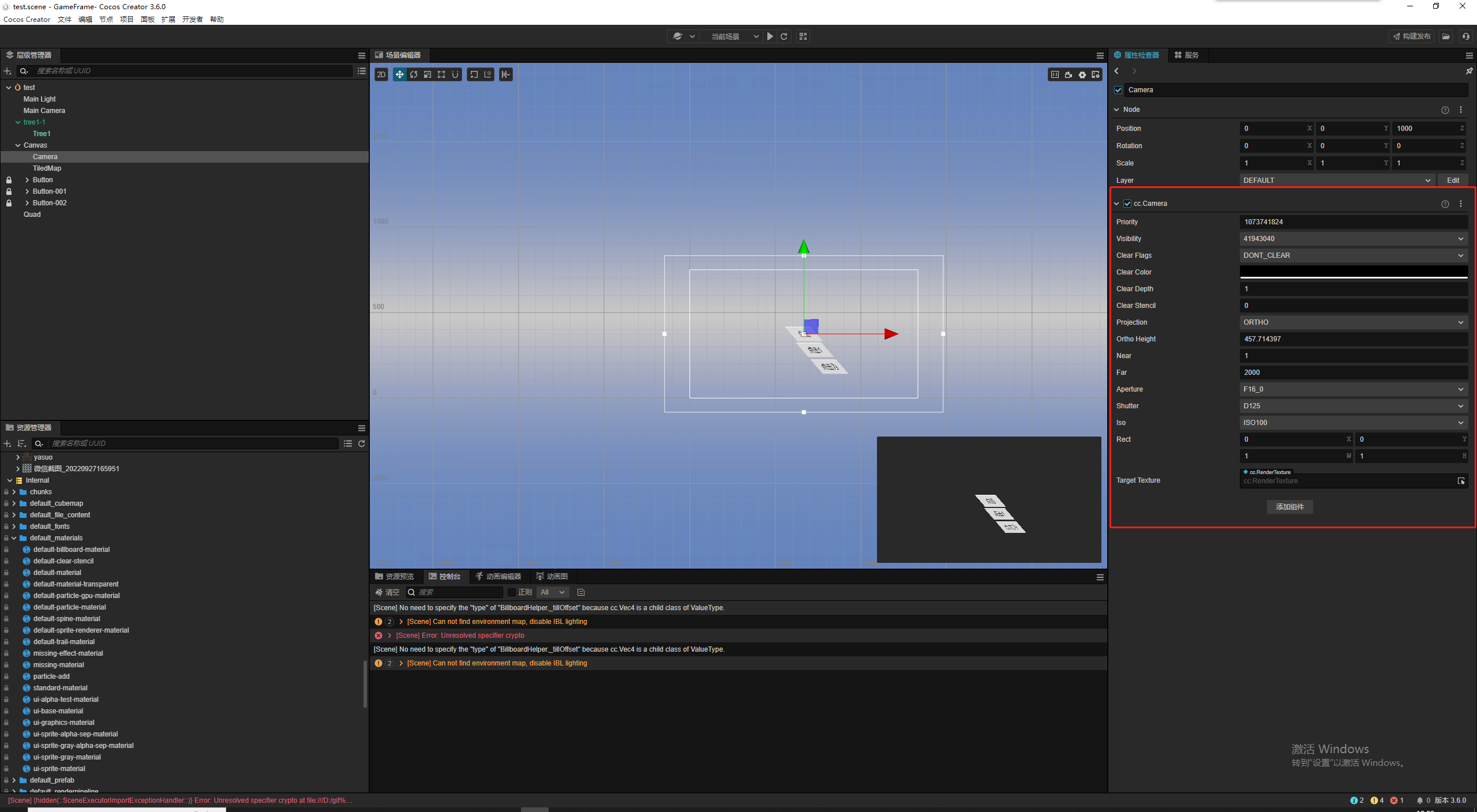Image resolution: width=1477 pixels, height=812 pixels.
Task: Click the refresh preview icon in top toolbar
Action: click(784, 36)
